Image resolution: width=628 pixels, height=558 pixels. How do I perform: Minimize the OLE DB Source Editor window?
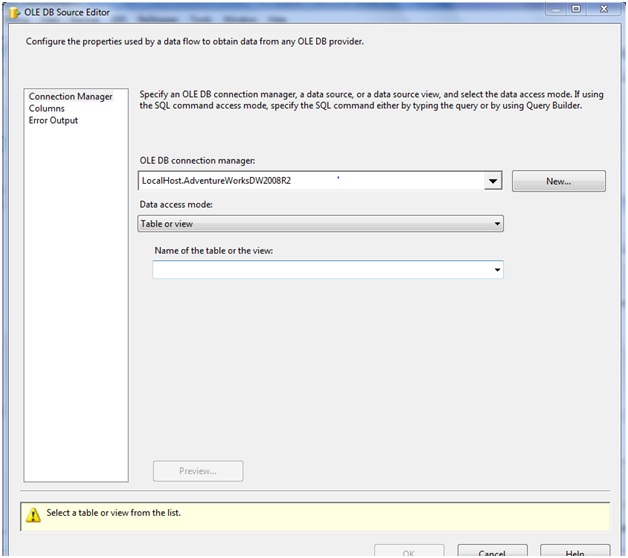[x=553, y=9]
